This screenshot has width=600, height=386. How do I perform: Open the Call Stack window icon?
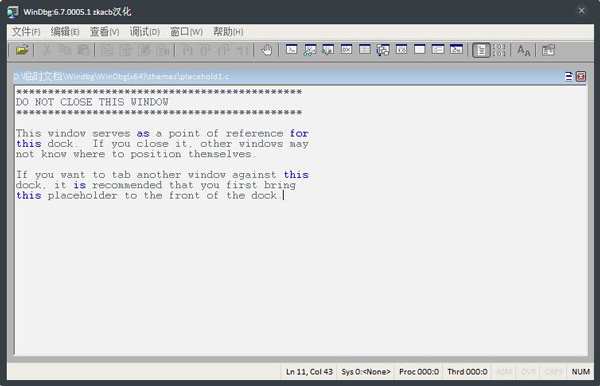pyautogui.click(x=383, y=50)
